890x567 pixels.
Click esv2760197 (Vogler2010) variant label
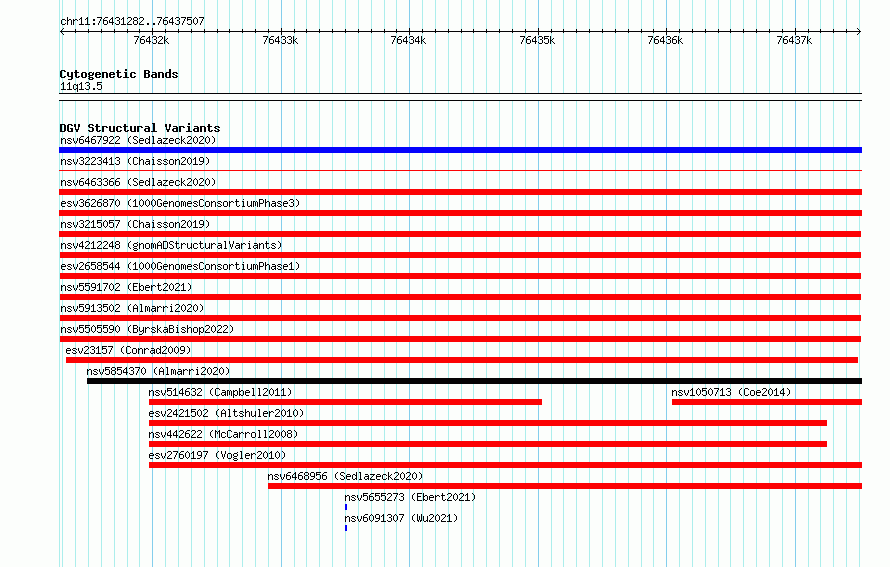point(217,455)
